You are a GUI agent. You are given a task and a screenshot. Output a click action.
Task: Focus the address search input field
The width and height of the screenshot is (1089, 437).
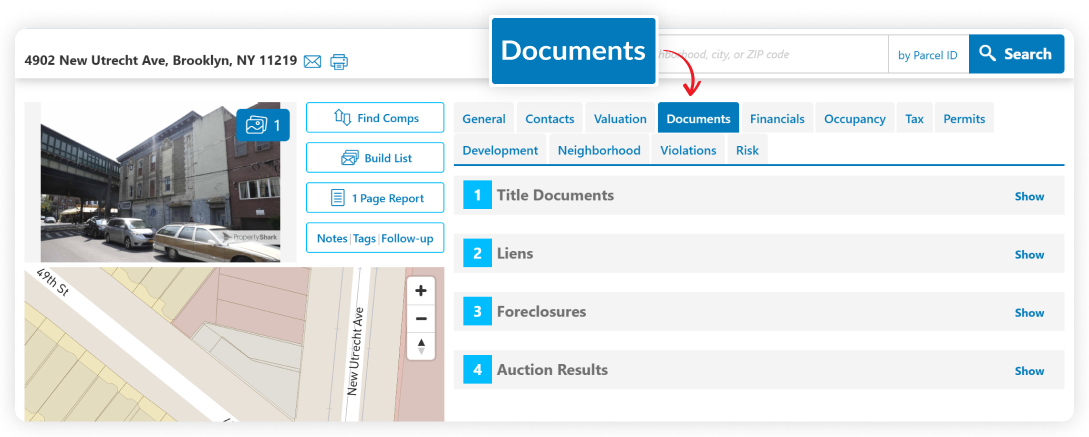coord(772,53)
